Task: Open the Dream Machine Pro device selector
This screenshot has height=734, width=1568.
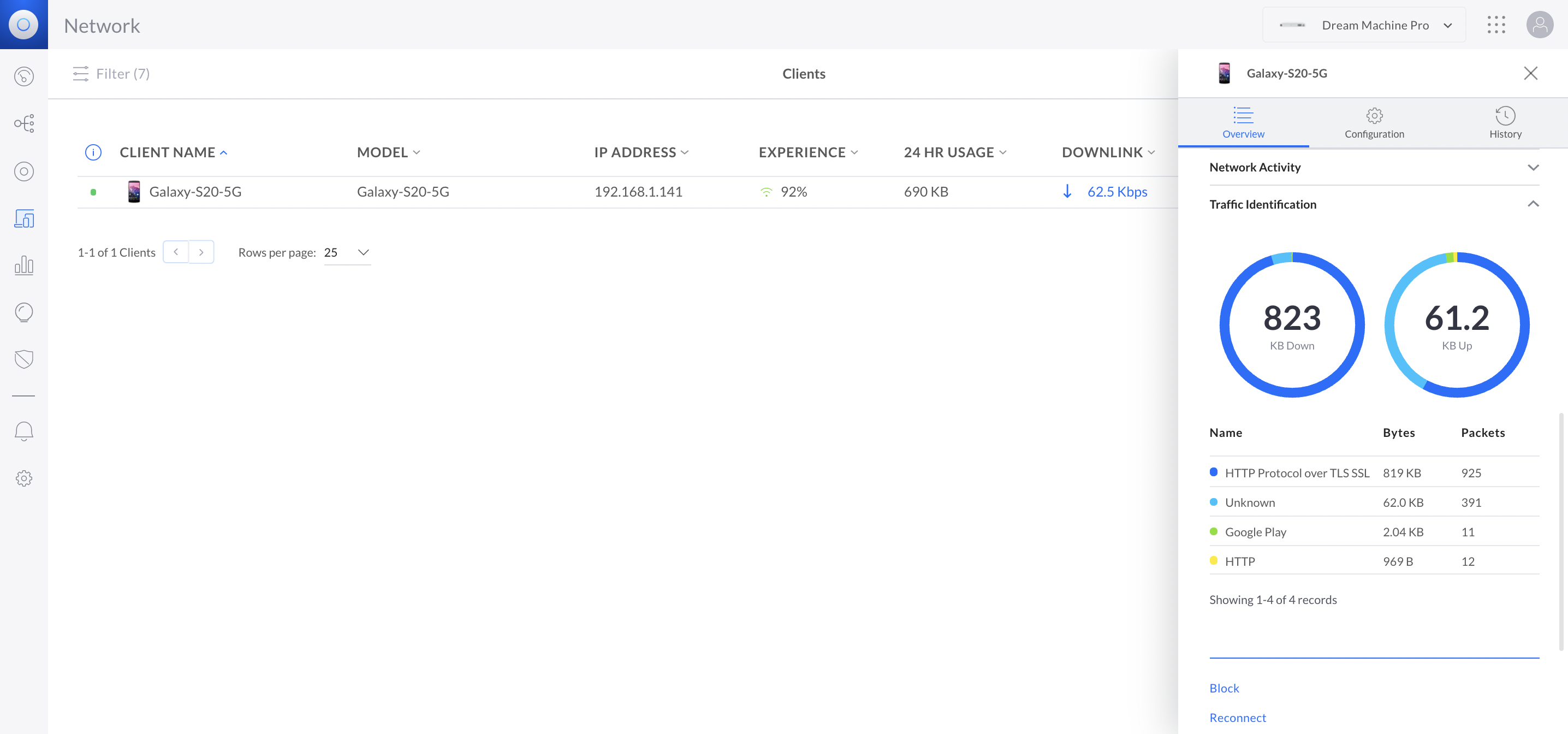Action: [x=1363, y=25]
